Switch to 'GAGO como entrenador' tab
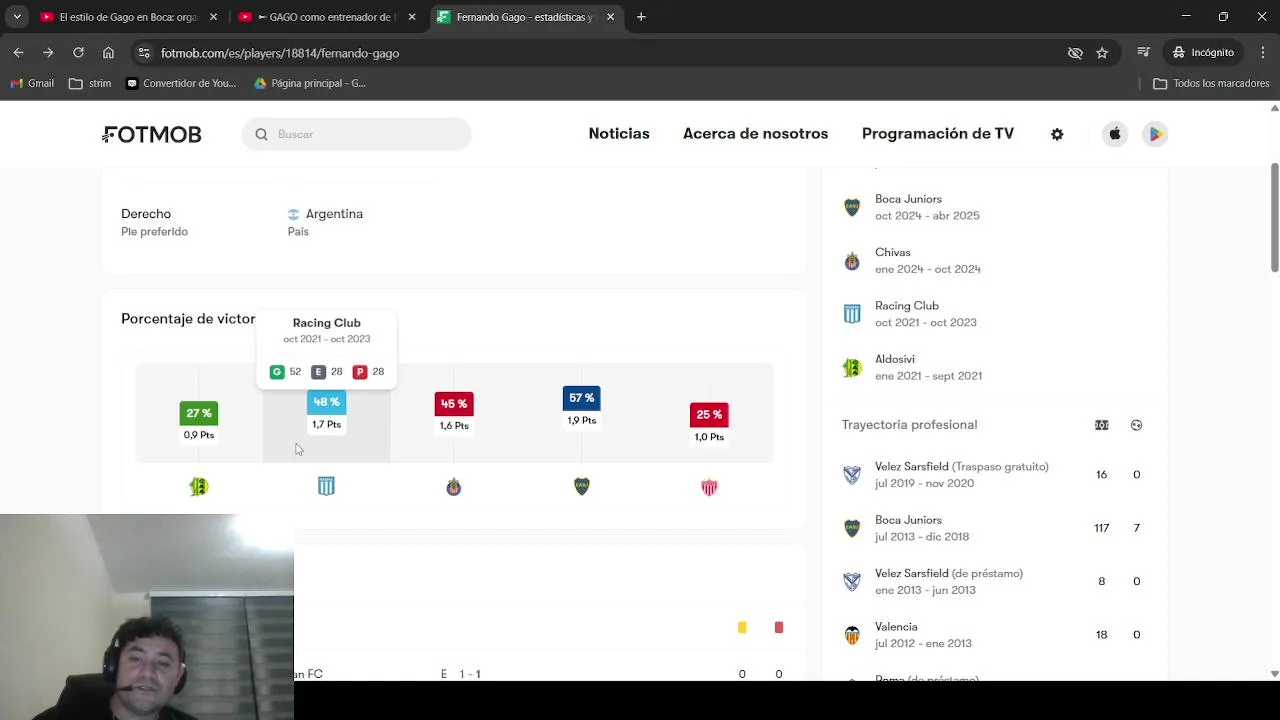The height and width of the screenshot is (720, 1280). click(x=327, y=17)
